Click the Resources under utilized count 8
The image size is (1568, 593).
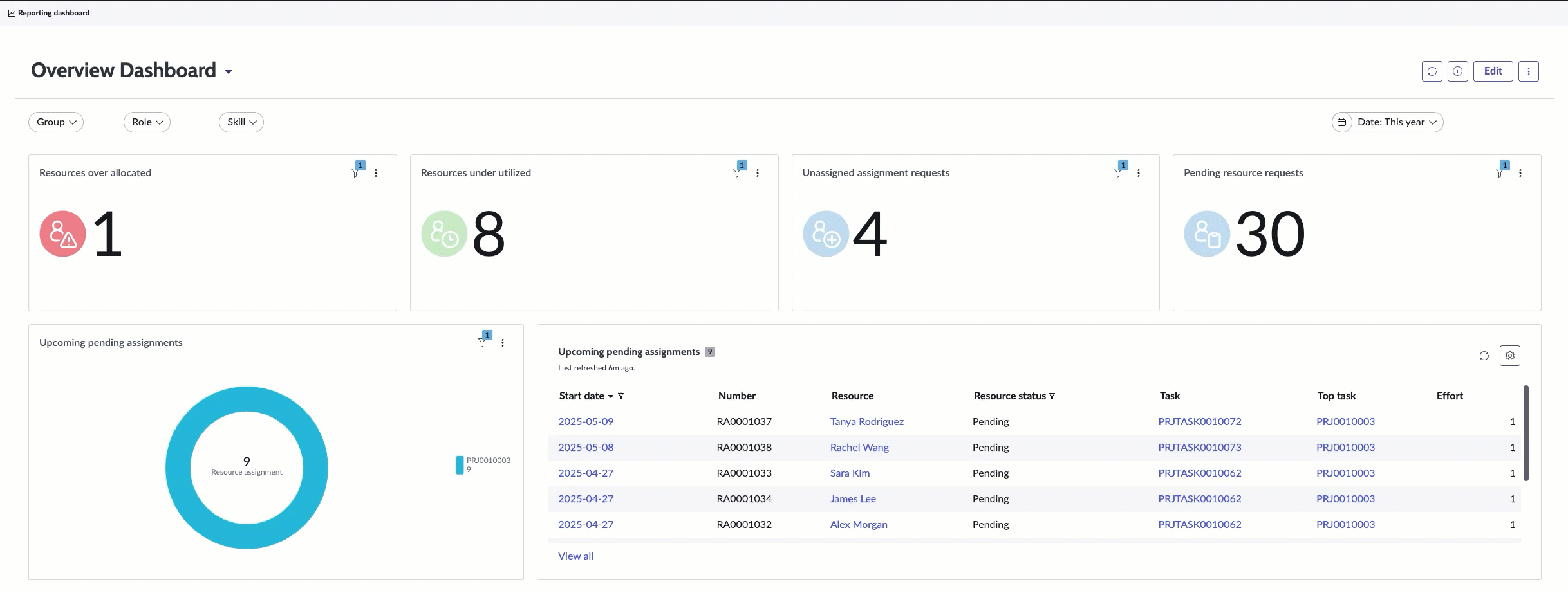(x=489, y=234)
